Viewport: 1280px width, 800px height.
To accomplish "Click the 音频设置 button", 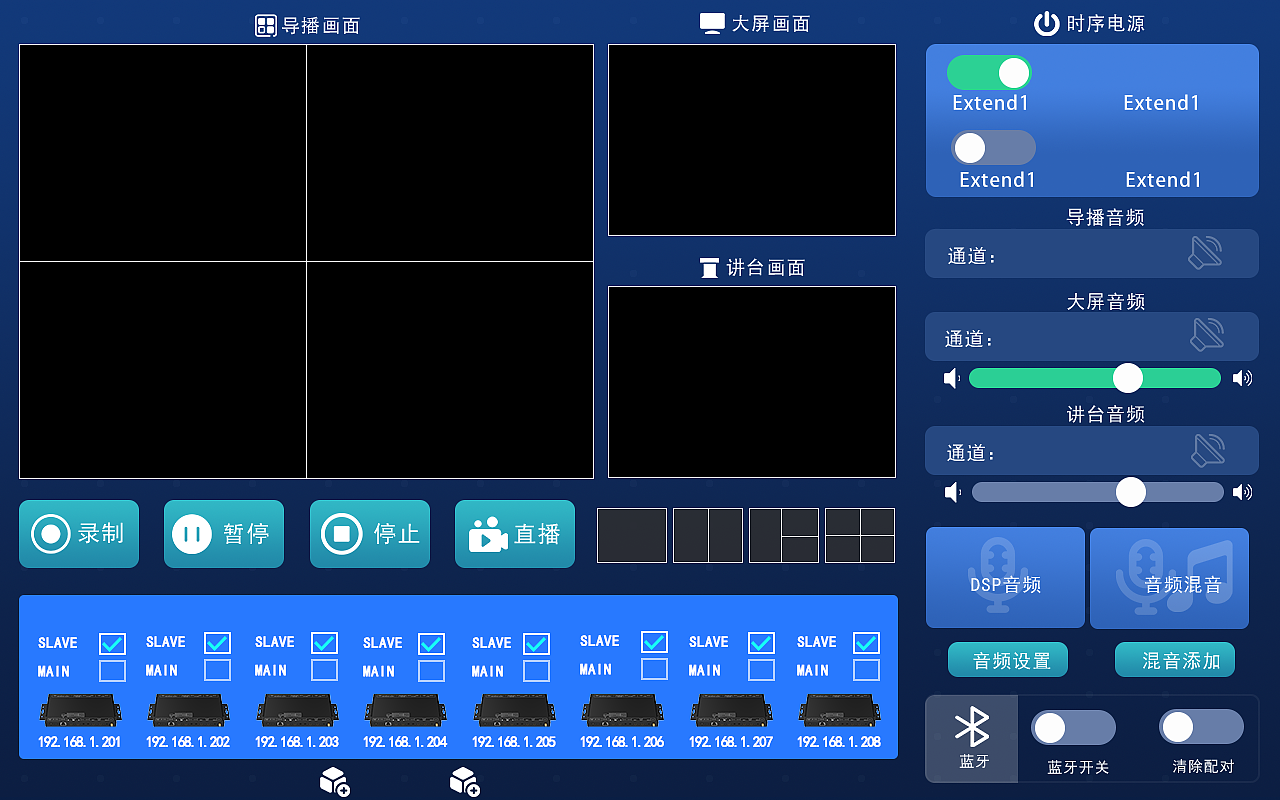I will pos(1007,659).
